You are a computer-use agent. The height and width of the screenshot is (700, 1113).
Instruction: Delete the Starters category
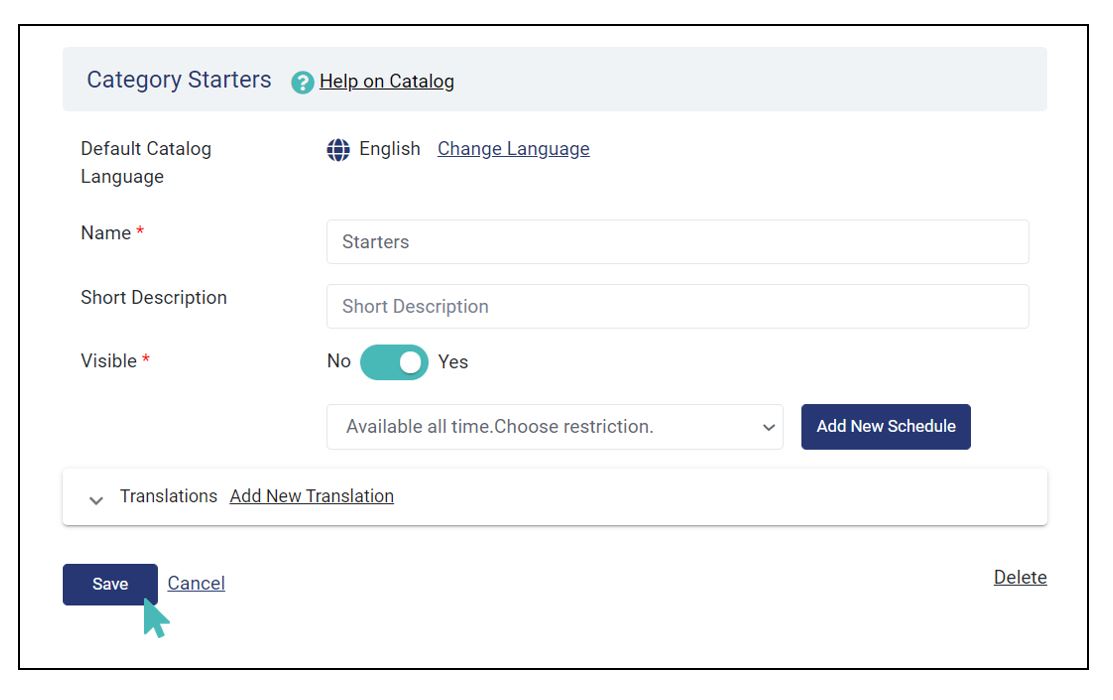[x=1020, y=577]
